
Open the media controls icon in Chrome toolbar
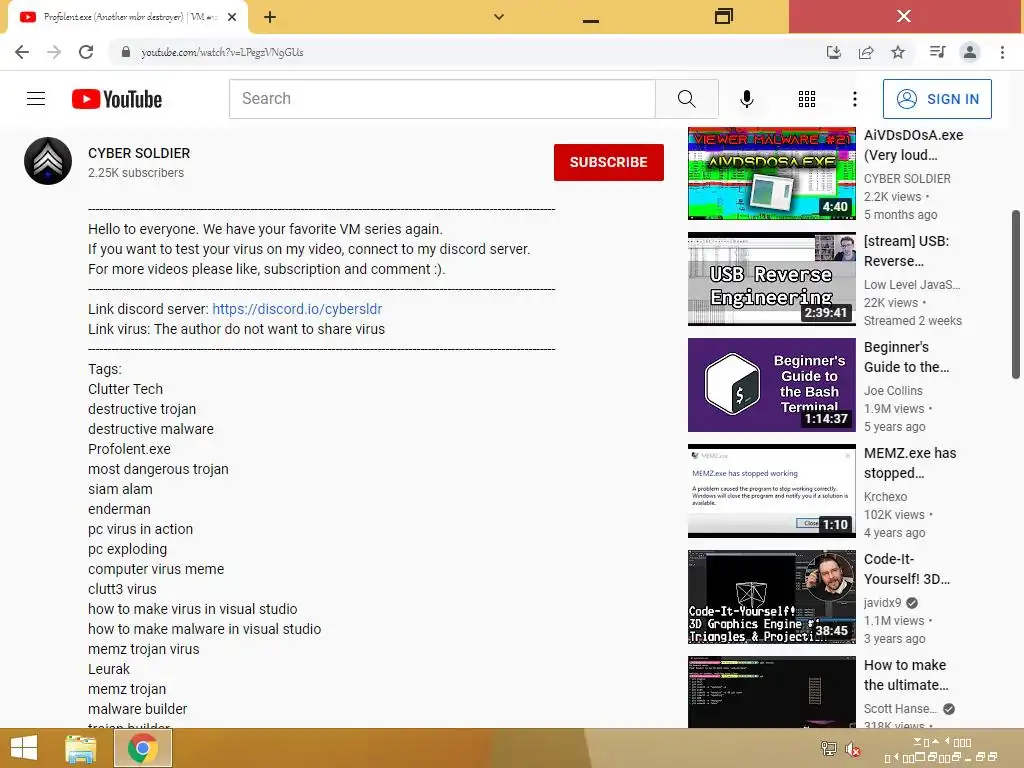point(937,52)
